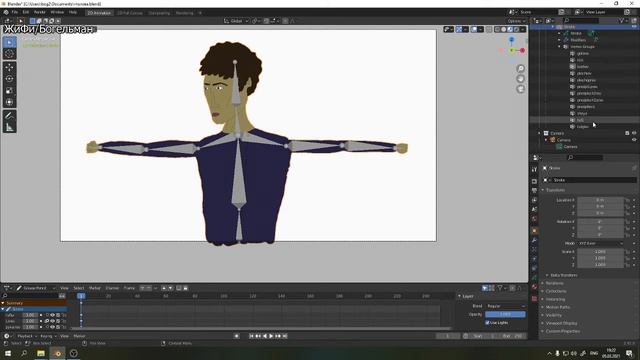Click the outliner search field

point(581,20)
